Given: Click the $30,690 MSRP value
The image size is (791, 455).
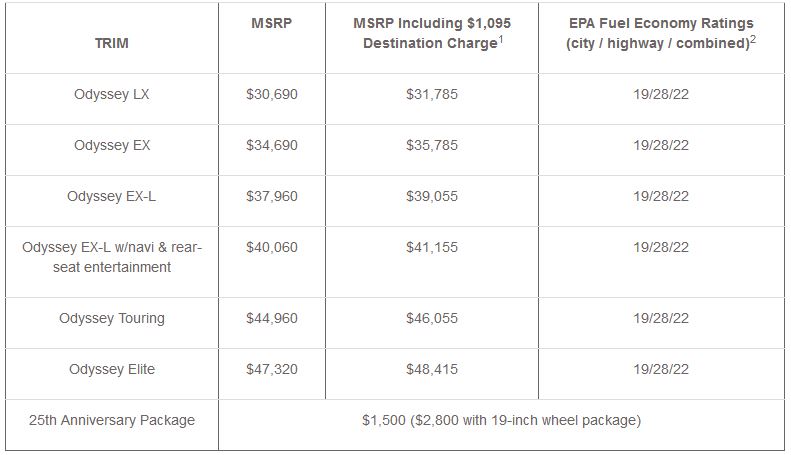Looking at the screenshot, I should [x=272, y=95].
